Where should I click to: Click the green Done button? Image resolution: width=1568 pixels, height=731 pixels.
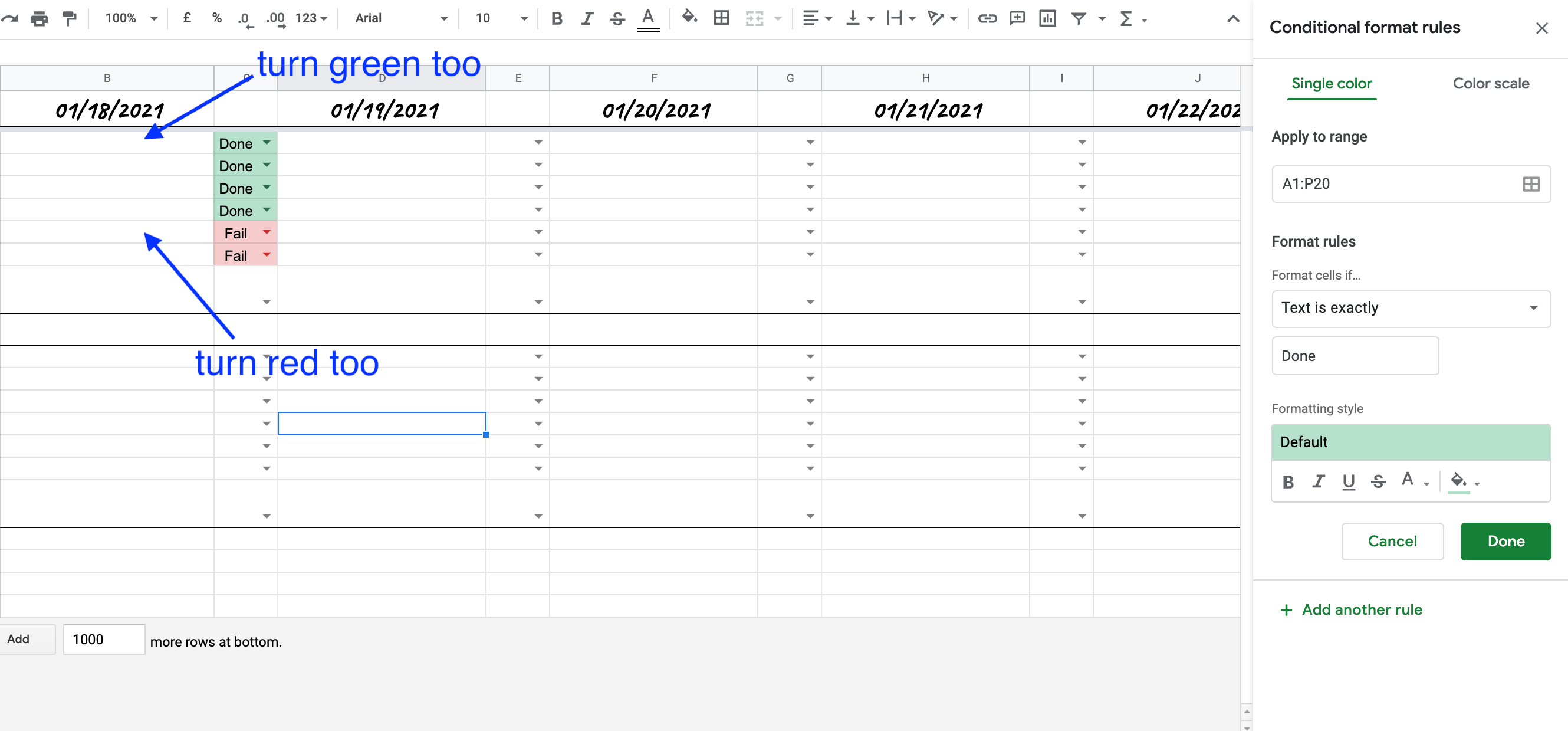pyautogui.click(x=1505, y=541)
